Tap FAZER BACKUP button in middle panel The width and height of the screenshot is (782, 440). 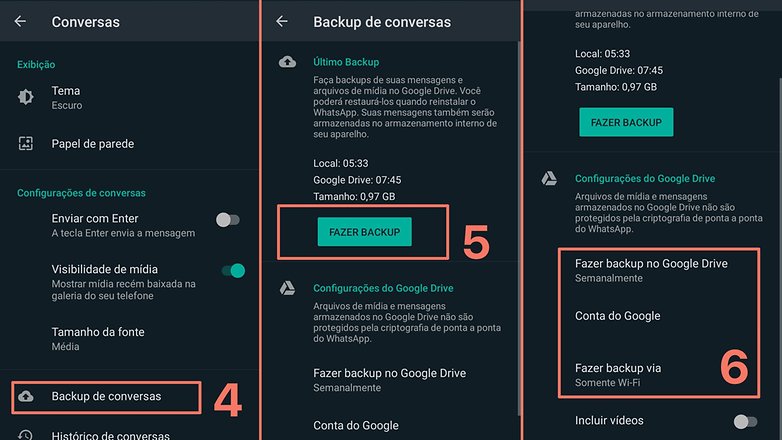pyautogui.click(x=365, y=232)
